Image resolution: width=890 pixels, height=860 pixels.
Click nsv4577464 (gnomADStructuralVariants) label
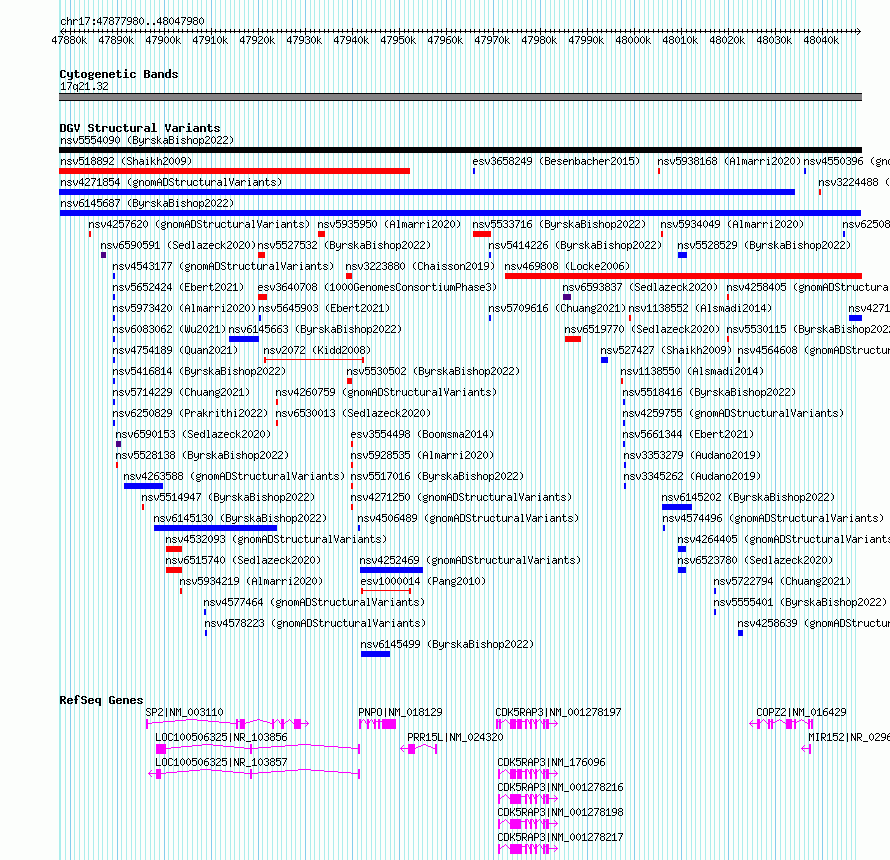314,602
